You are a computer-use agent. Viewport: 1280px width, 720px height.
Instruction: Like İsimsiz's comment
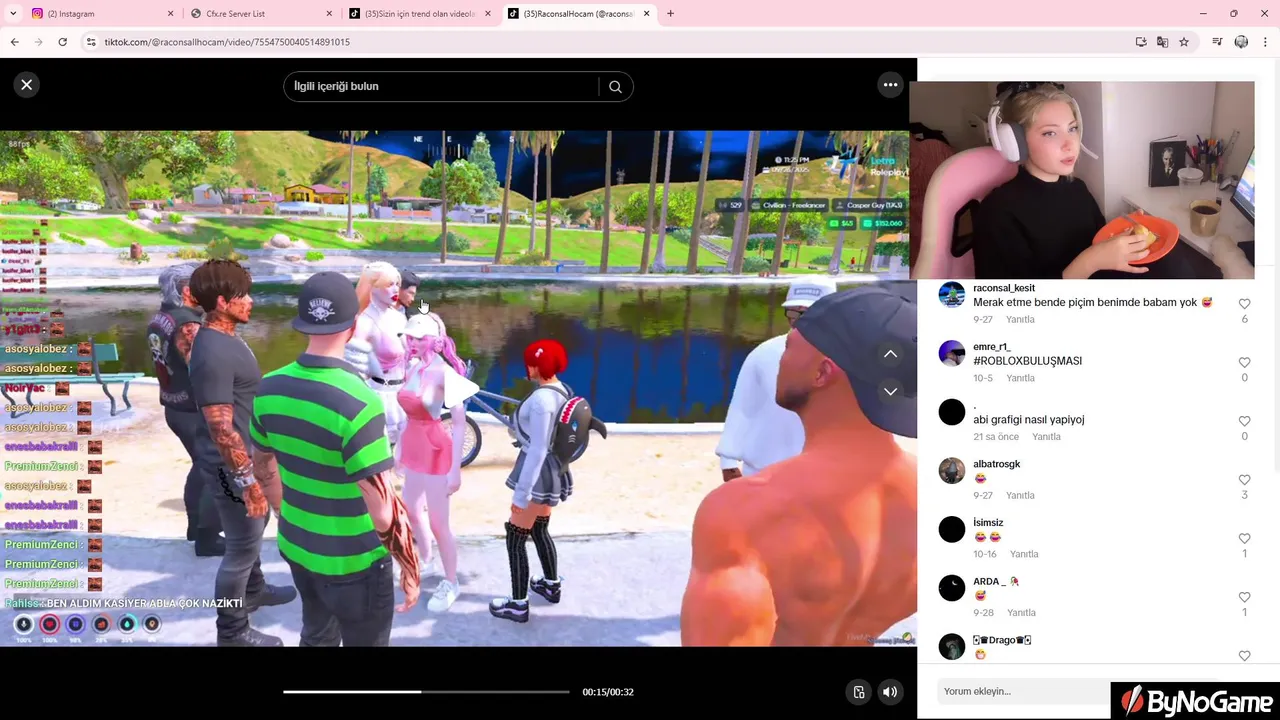pos(1244,538)
